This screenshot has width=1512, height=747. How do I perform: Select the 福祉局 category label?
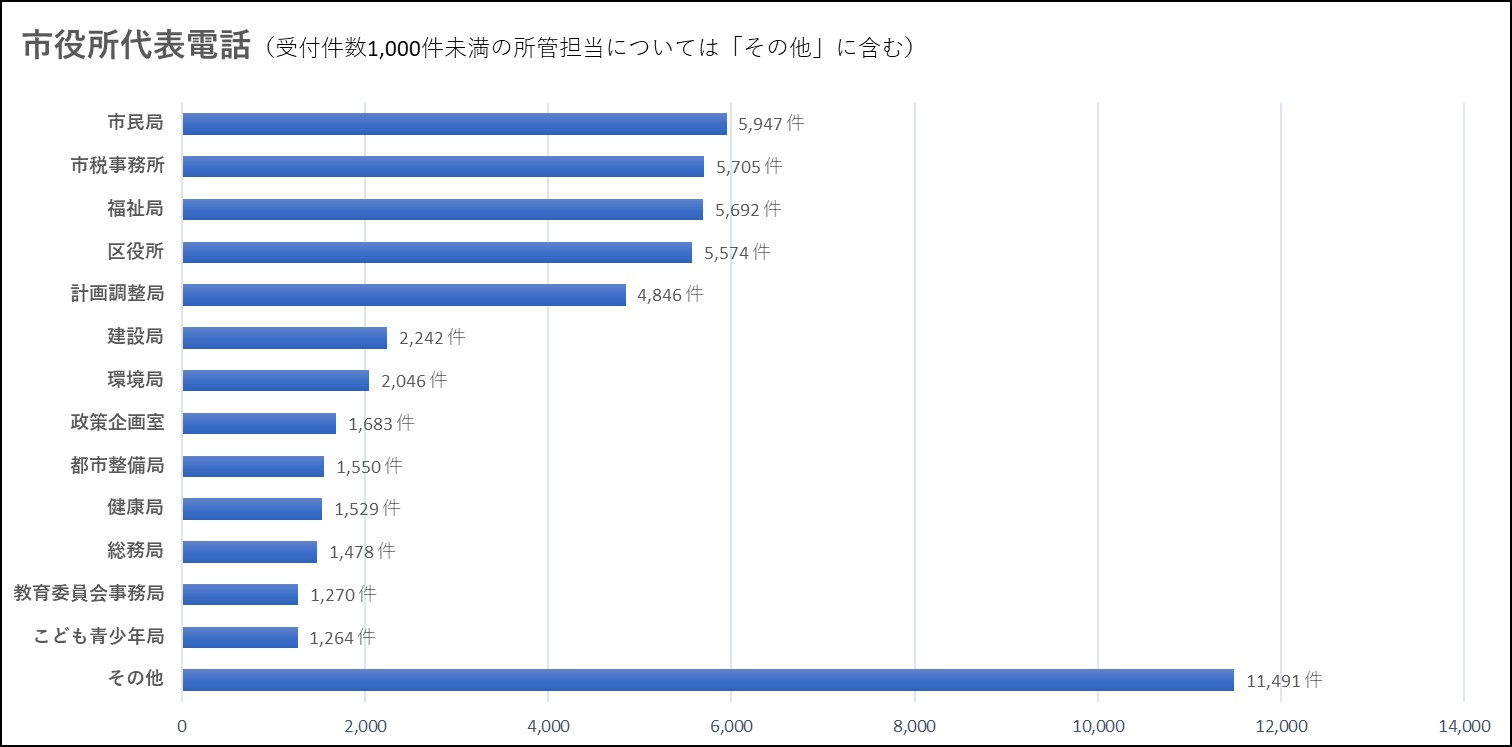pyautogui.click(x=135, y=208)
